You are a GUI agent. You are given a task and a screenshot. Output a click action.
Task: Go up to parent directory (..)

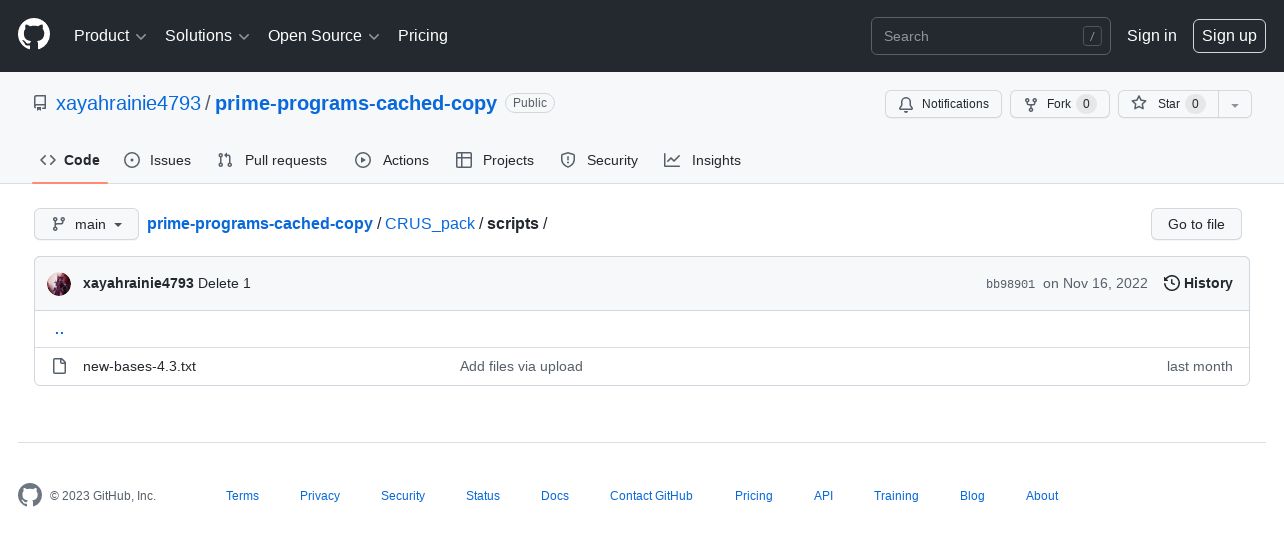click(59, 329)
